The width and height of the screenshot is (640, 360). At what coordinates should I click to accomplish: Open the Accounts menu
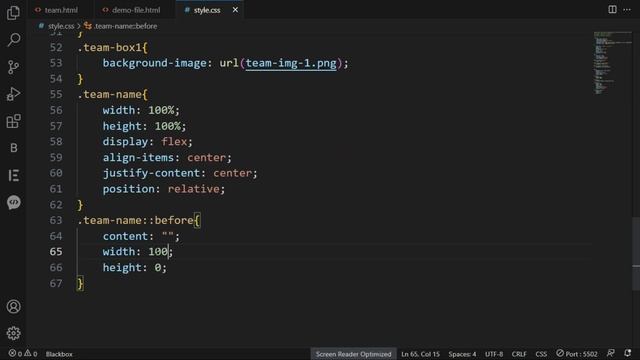(x=13, y=307)
